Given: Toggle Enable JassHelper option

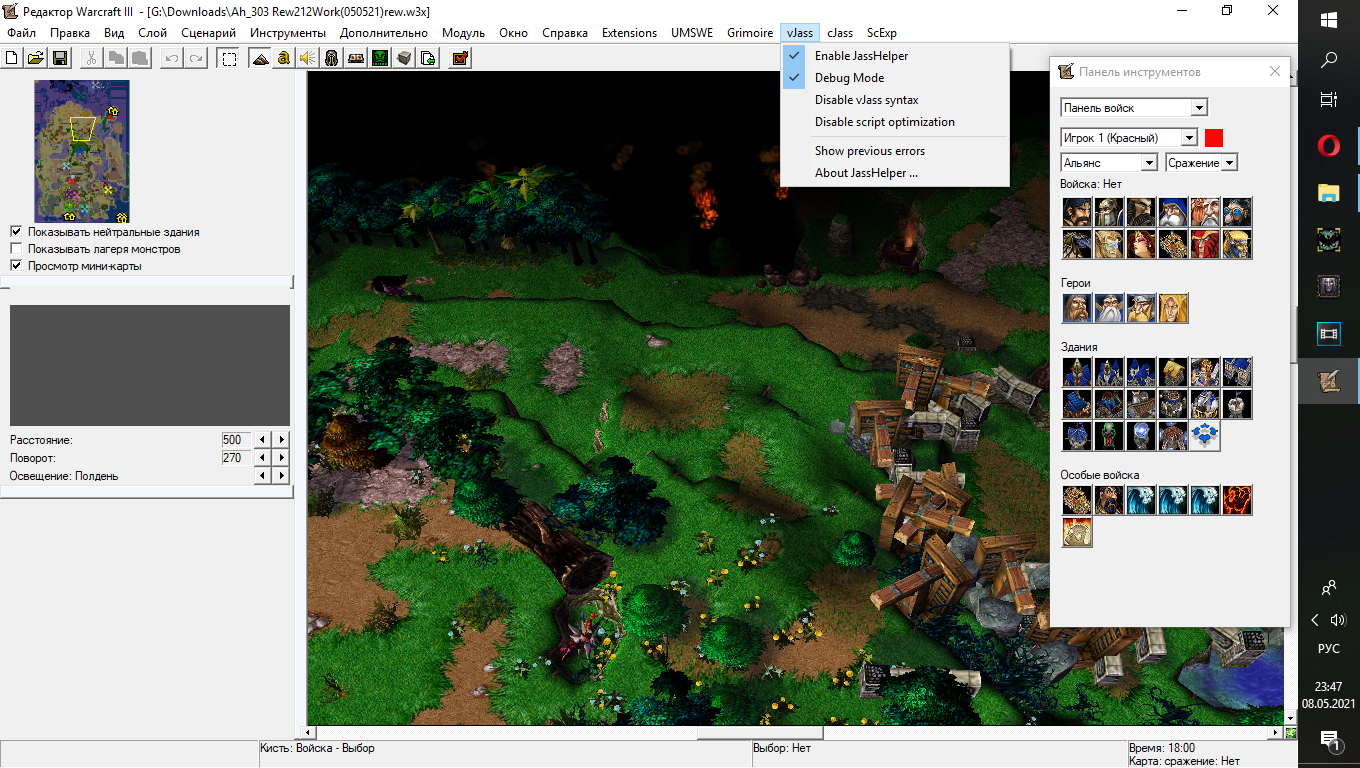Looking at the screenshot, I should (895, 56).
